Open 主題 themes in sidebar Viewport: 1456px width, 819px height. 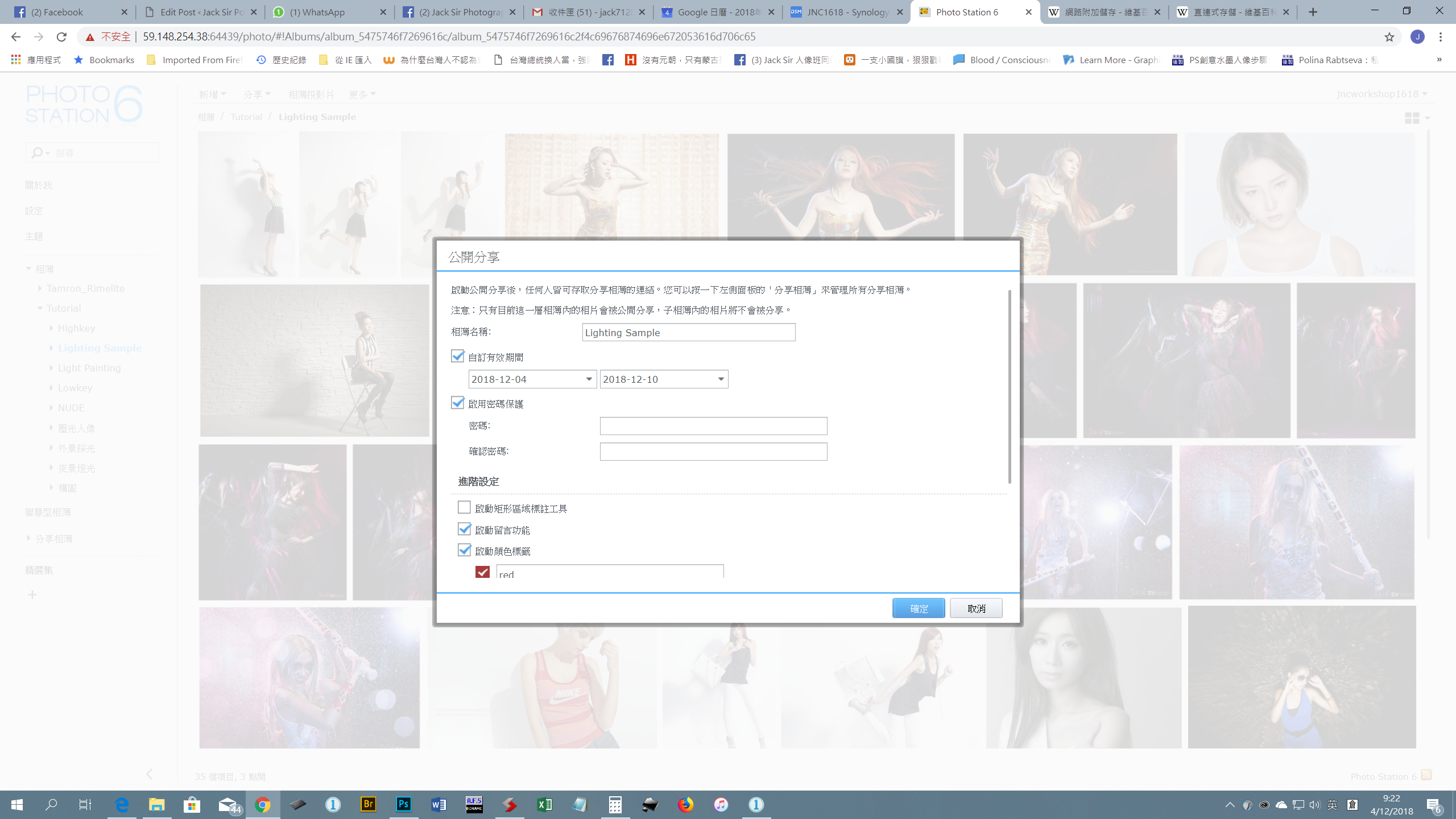pos(34,236)
